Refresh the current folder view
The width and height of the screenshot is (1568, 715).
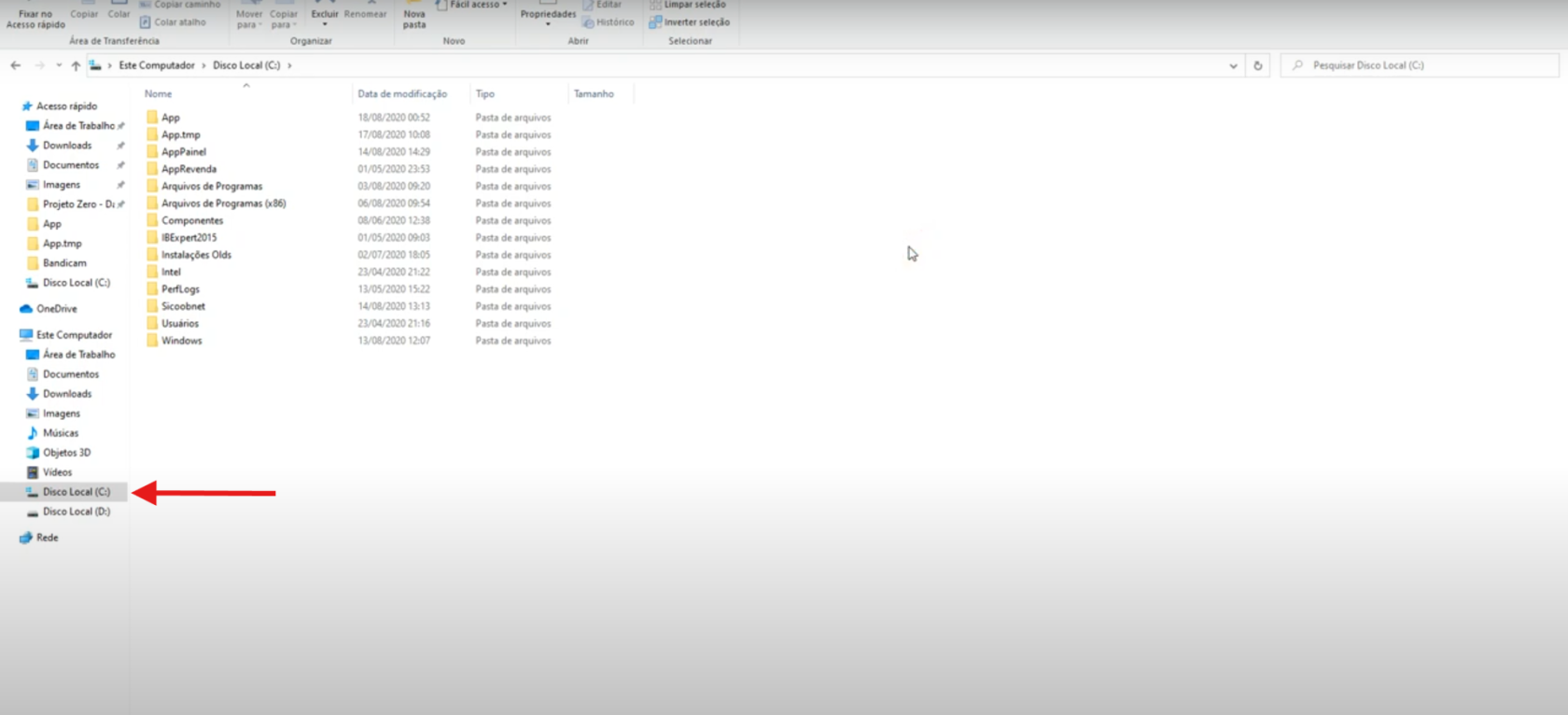(1257, 65)
